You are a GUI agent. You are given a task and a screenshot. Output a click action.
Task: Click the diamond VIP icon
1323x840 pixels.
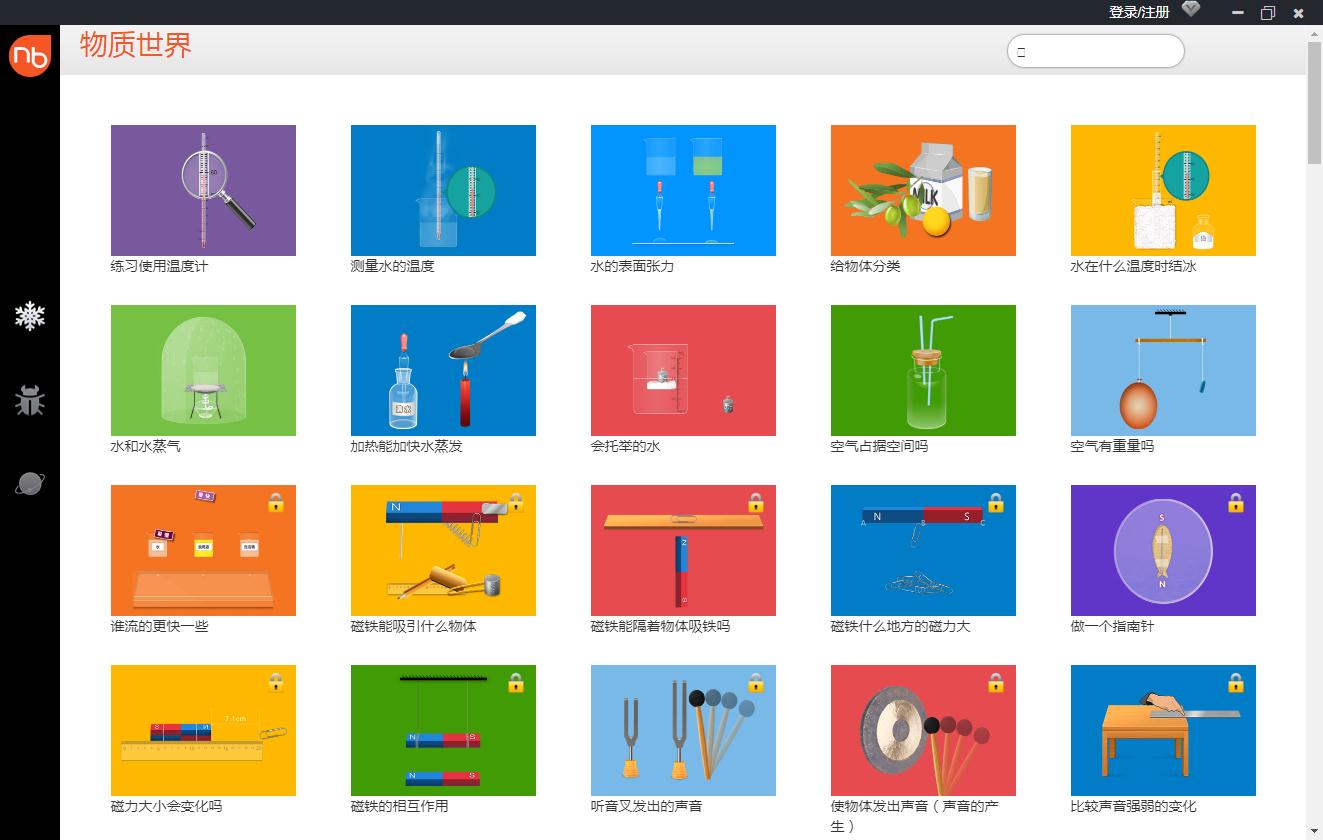coord(1190,10)
